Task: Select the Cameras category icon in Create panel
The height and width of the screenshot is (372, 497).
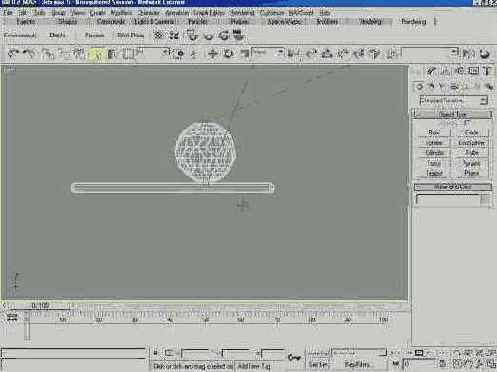Action: click(454, 87)
